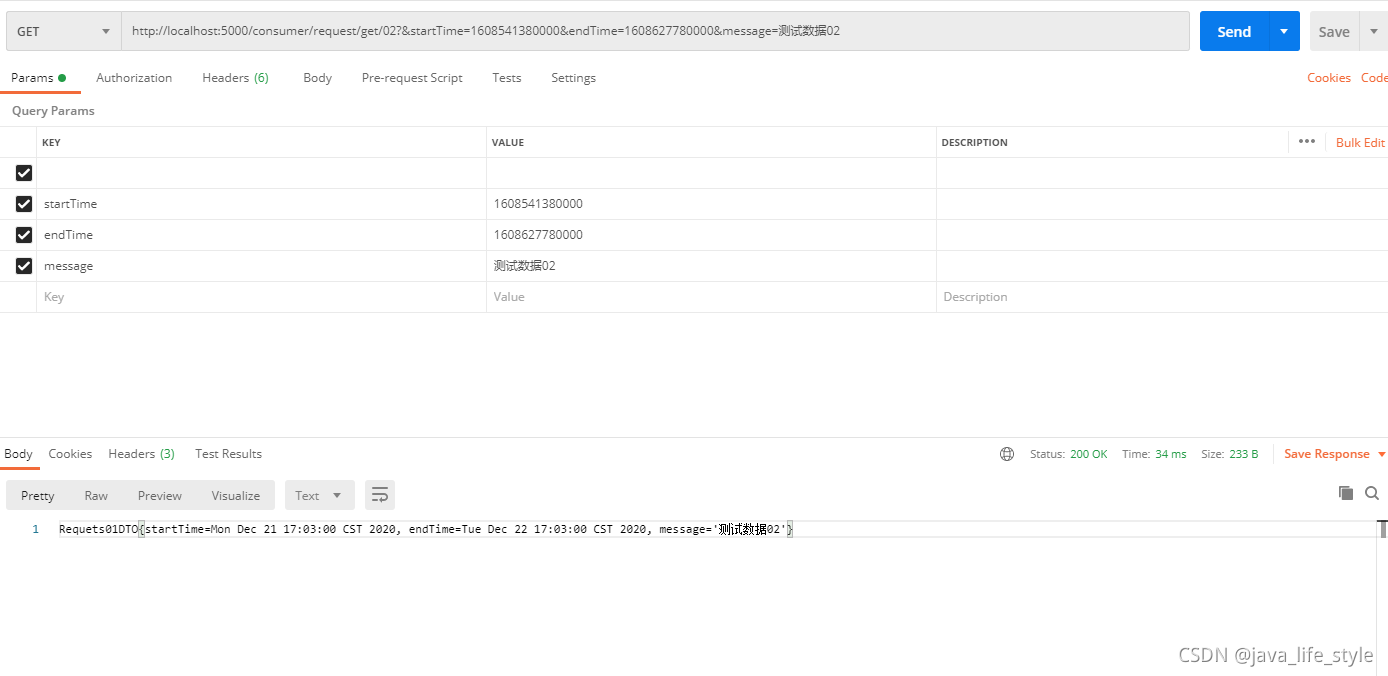Open the Text format dropdown
Screen dimensions: 1388x676
[x=320, y=496]
